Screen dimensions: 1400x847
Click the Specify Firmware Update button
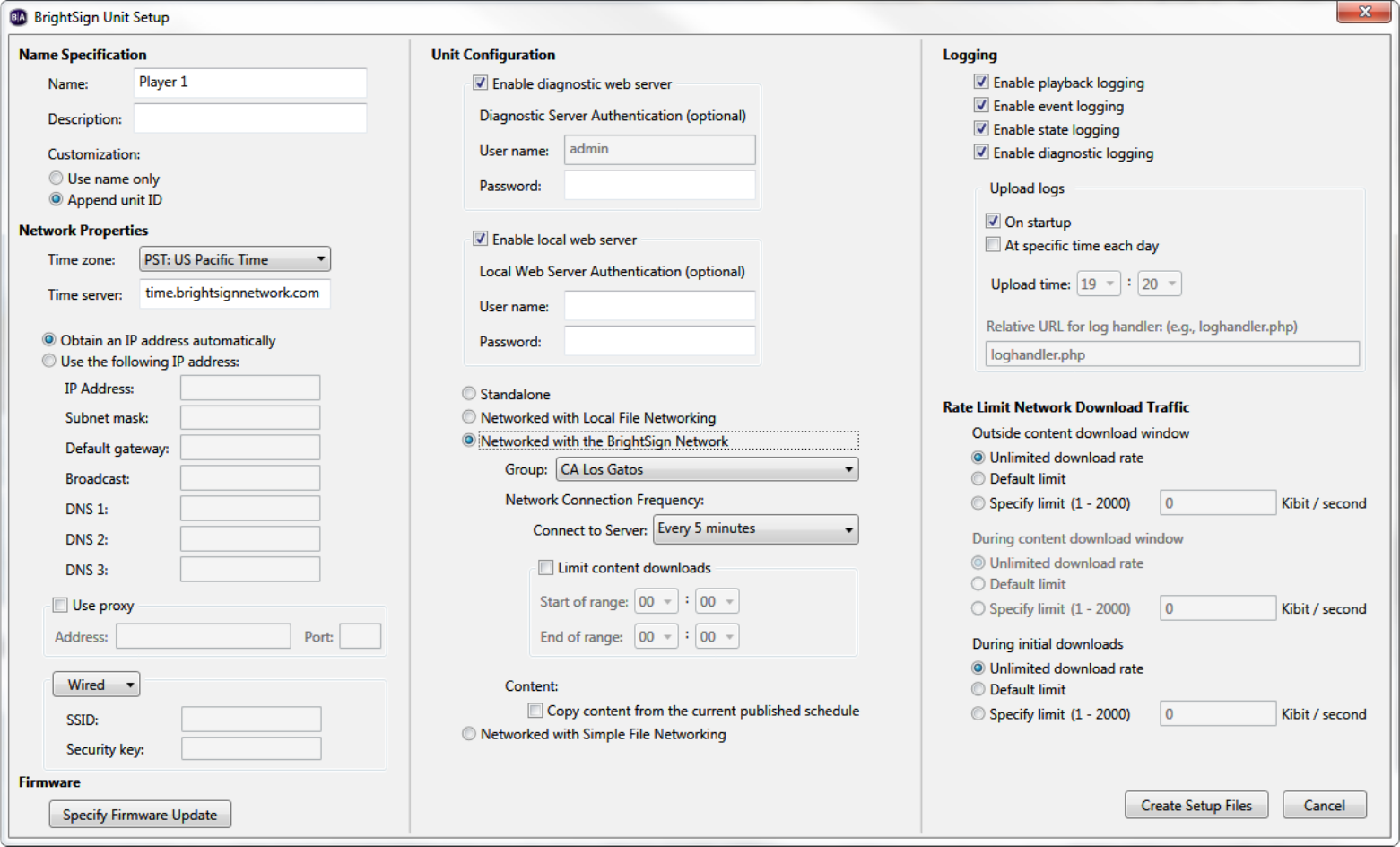pyautogui.click(x=140, y=815)
